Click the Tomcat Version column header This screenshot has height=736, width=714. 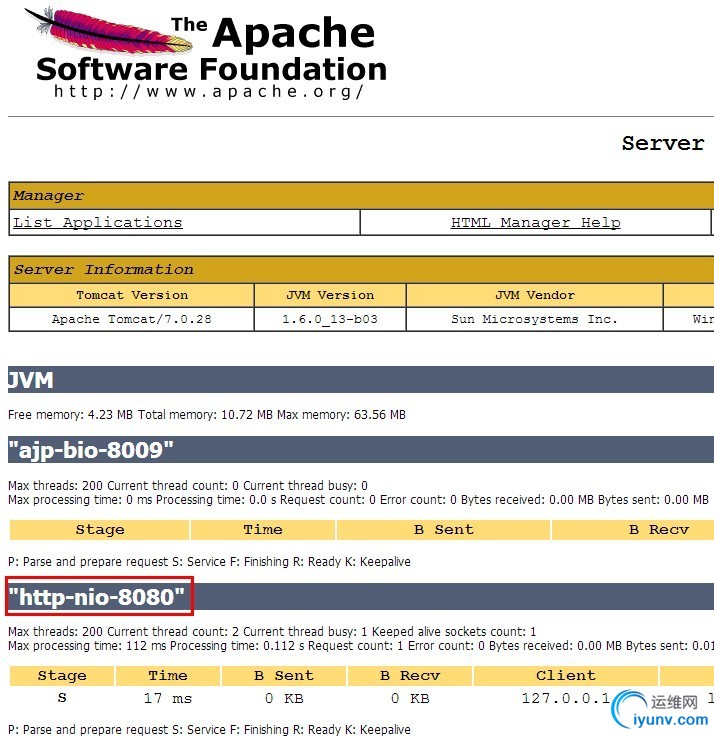point(132,295)
